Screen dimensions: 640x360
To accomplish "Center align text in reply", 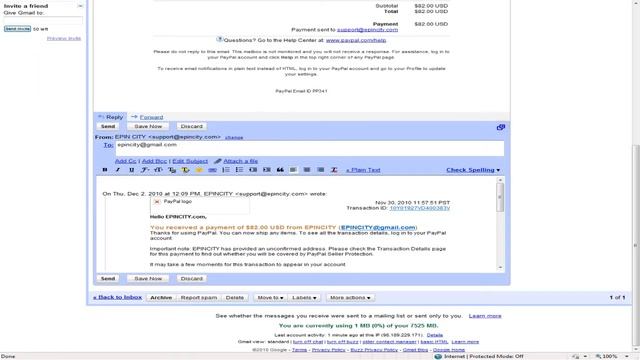I will coord(307,170).
